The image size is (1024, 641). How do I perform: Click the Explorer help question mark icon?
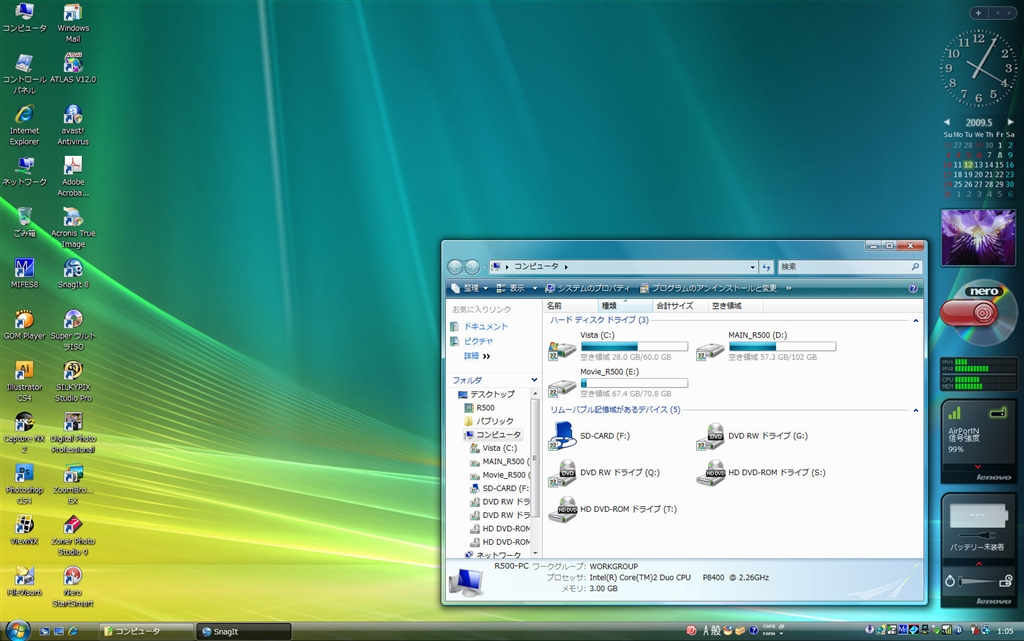click(x=912, y=288)
